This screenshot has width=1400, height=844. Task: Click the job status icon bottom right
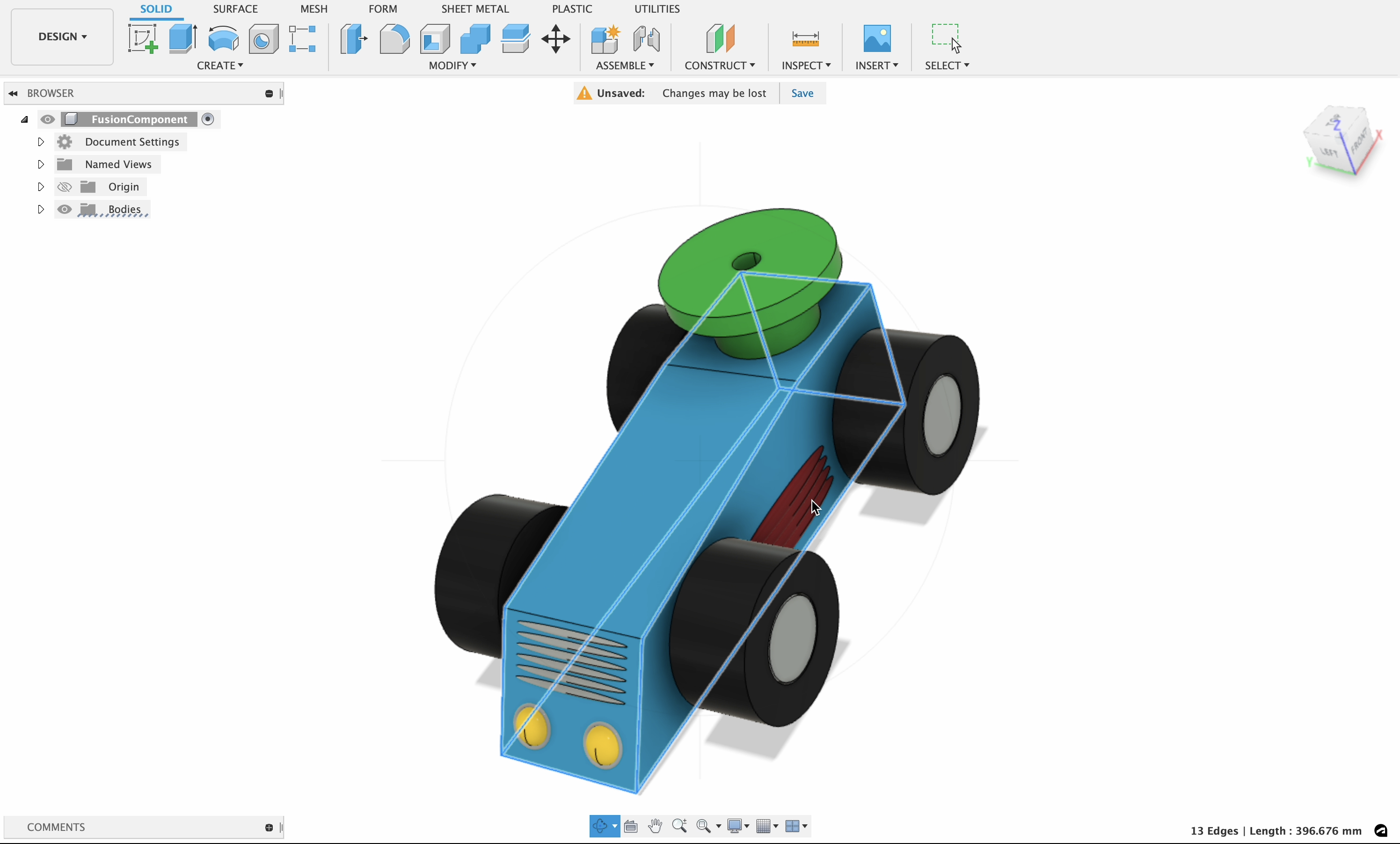click(x=1381, y=830)
